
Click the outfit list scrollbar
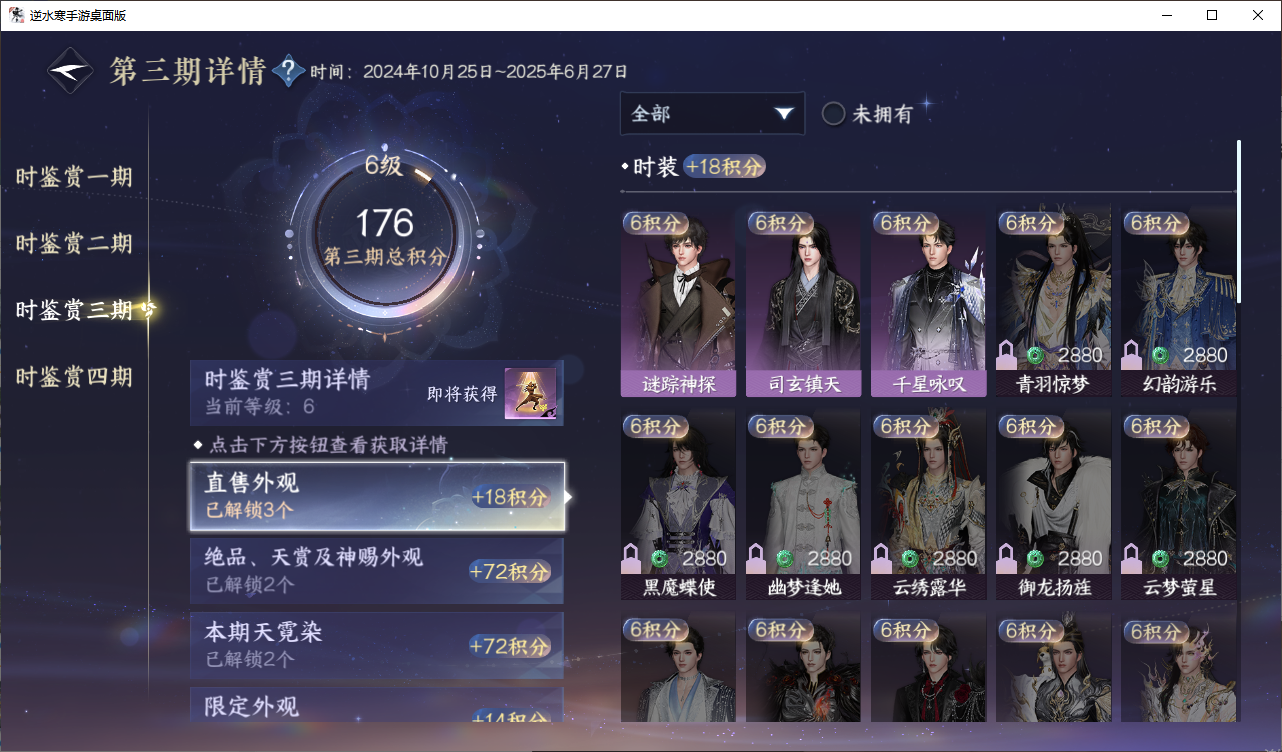point(1239,221)
